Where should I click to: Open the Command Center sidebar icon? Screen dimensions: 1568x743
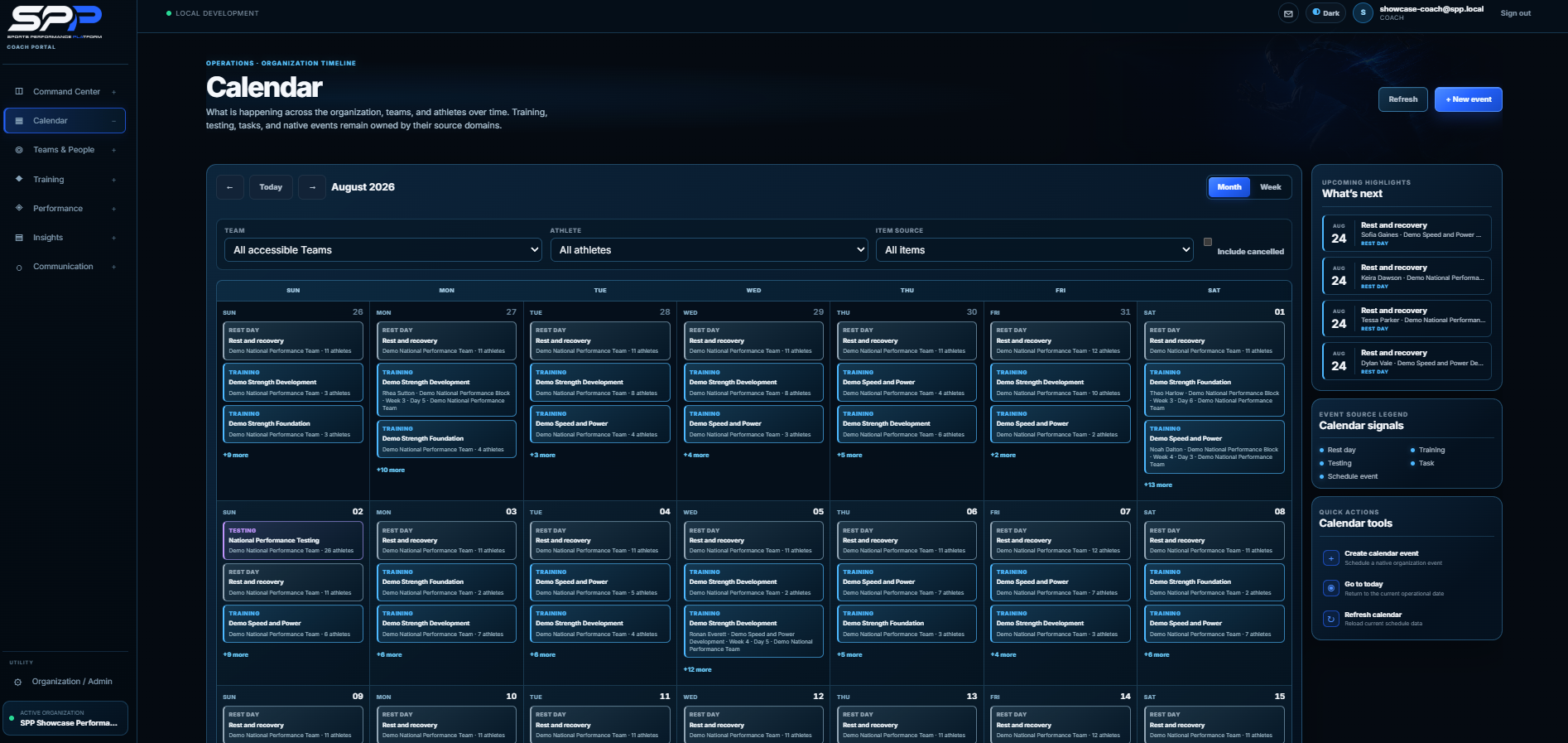pos(19,92)
